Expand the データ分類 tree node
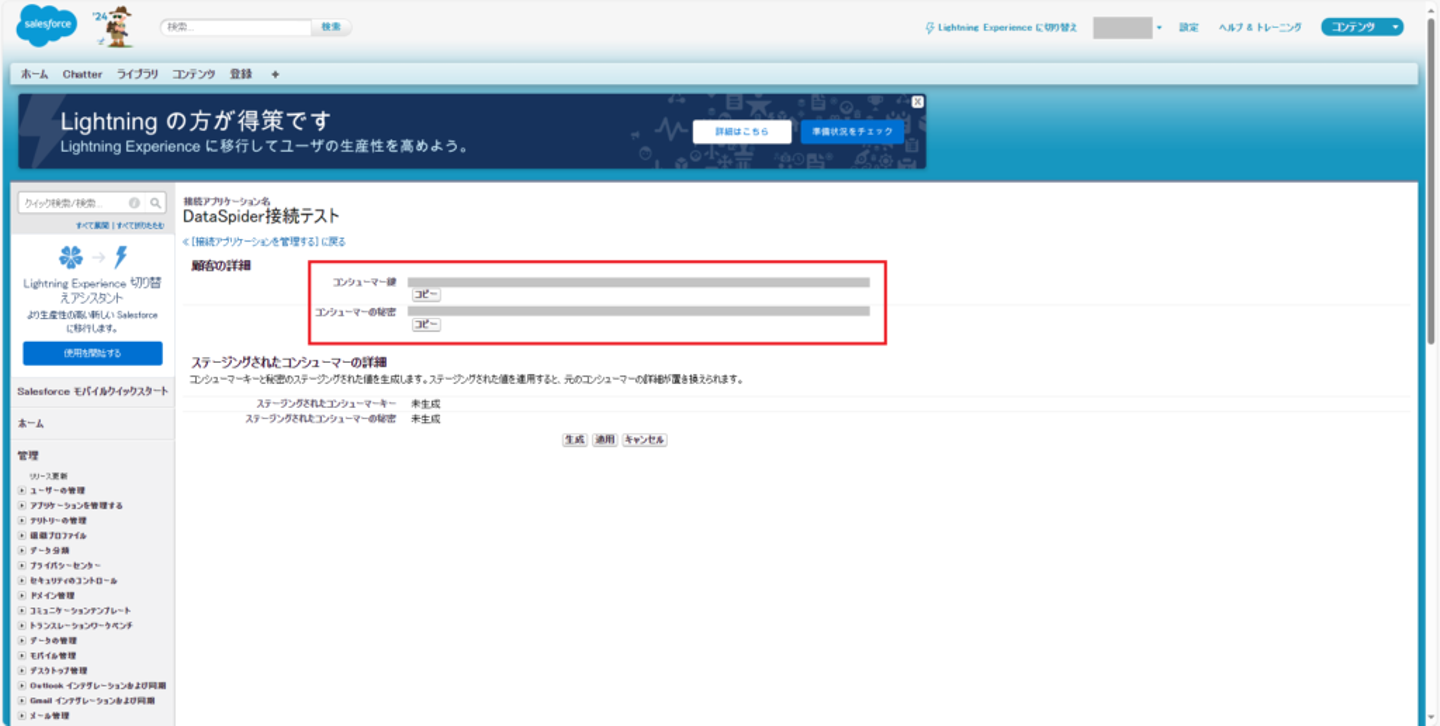This screenshot has width=1440, height=726. 22,551
